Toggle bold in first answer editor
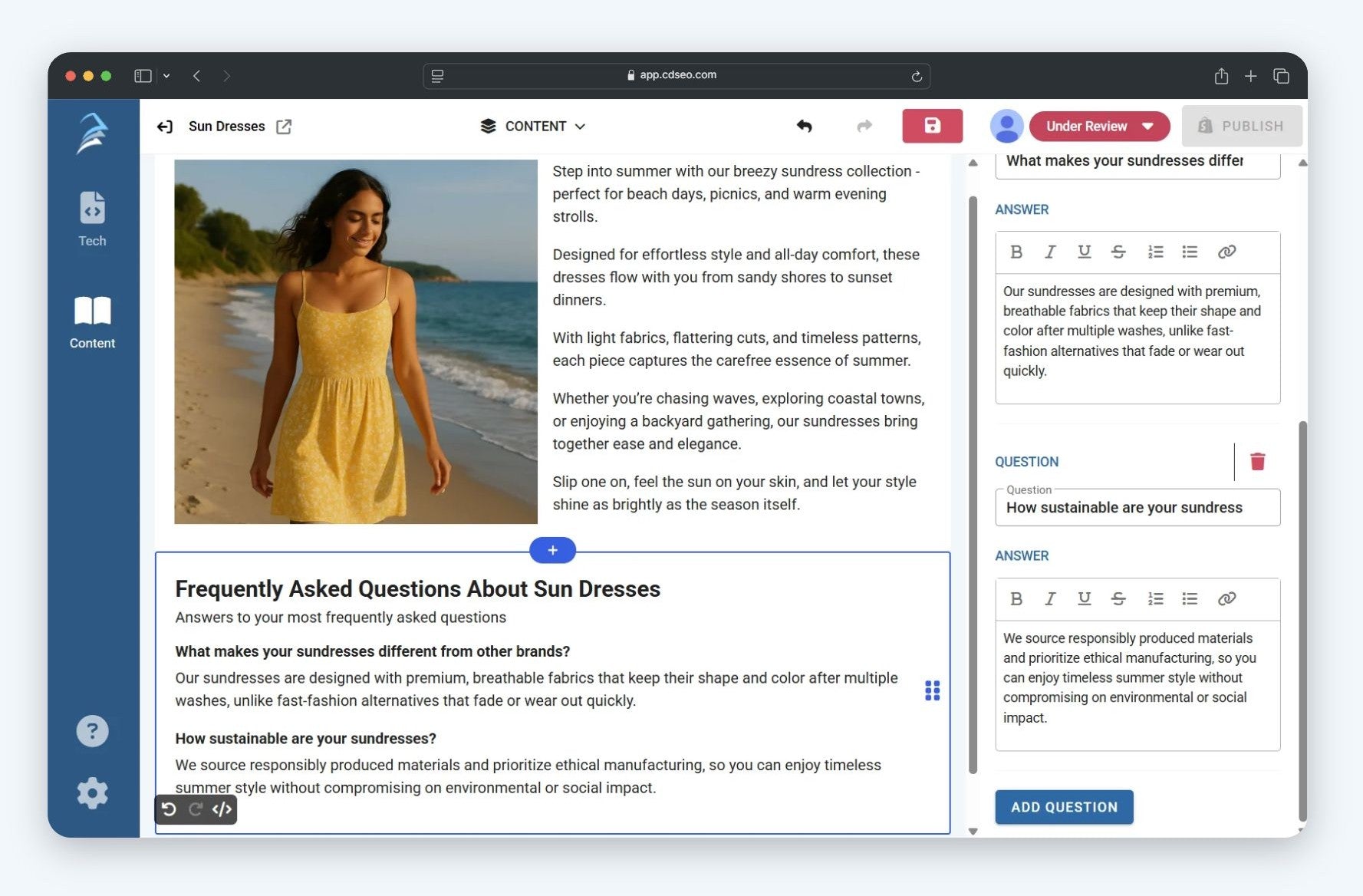Screen dimensions: 1363x896 [1016, 252]
